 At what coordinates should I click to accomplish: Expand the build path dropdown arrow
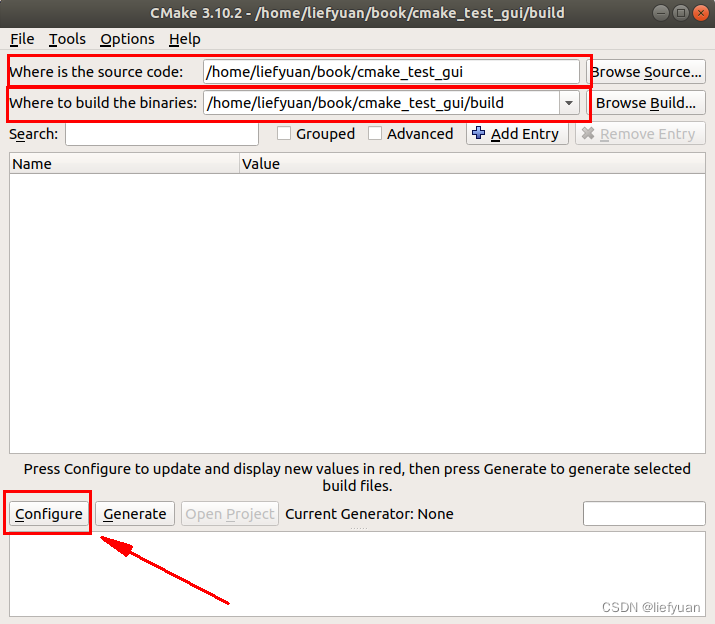pos(569,103)
